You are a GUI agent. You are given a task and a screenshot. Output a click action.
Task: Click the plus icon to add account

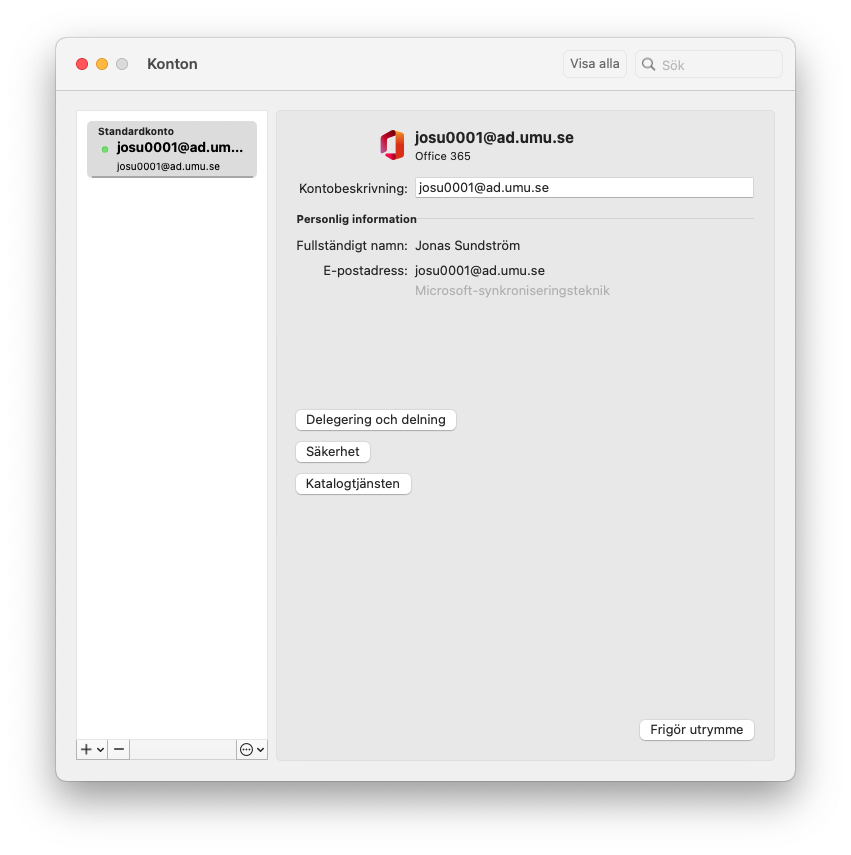tap(86, 749)
